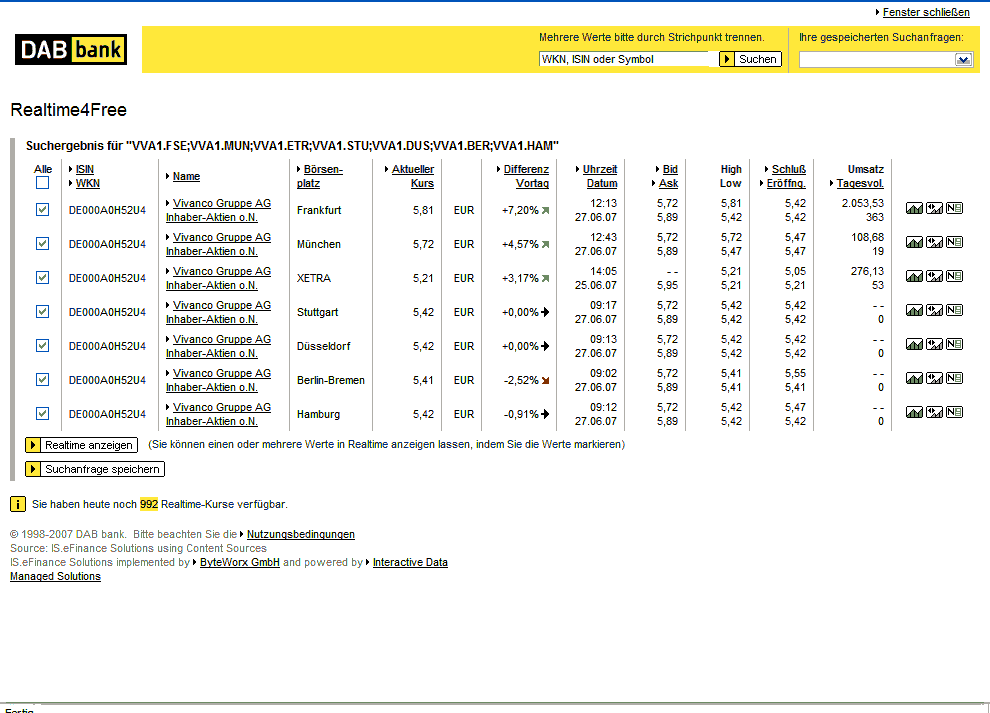Click the Realtime anzeigen button
Screen dimensions: 990x713
click(81, 445)
